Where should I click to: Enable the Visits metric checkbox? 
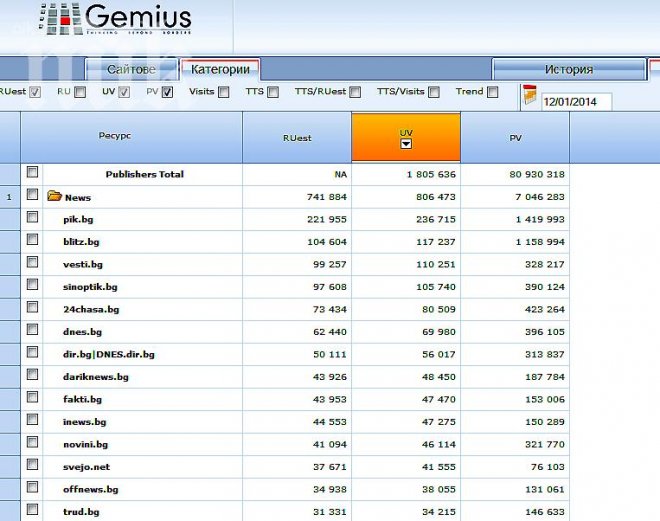click(223, 92)
